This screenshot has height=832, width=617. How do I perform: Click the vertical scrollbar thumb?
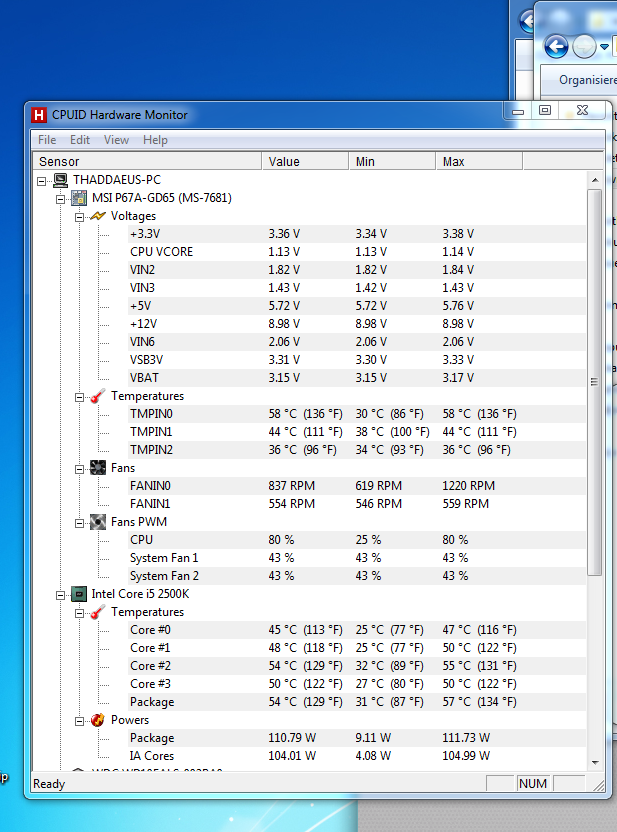(x=595, y=382)
